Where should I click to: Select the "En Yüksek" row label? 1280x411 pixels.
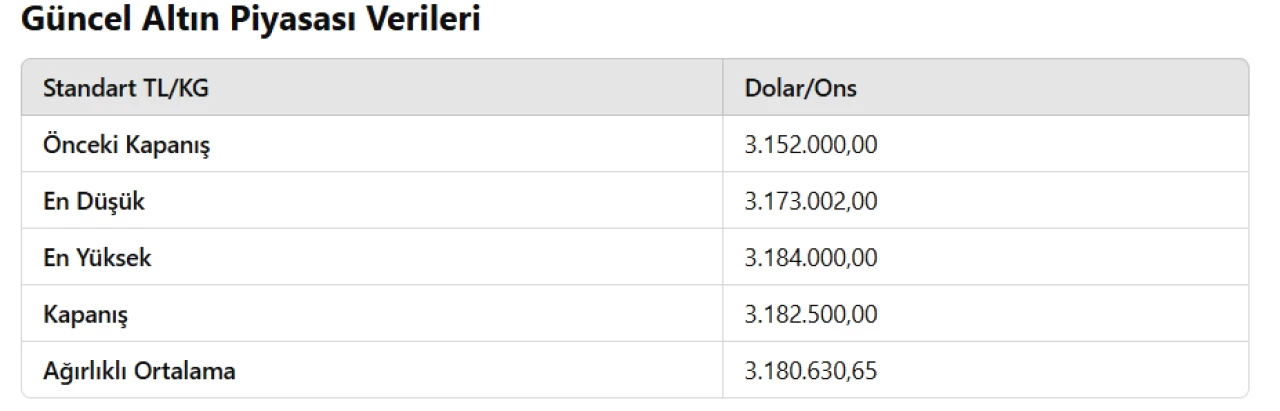97,258
